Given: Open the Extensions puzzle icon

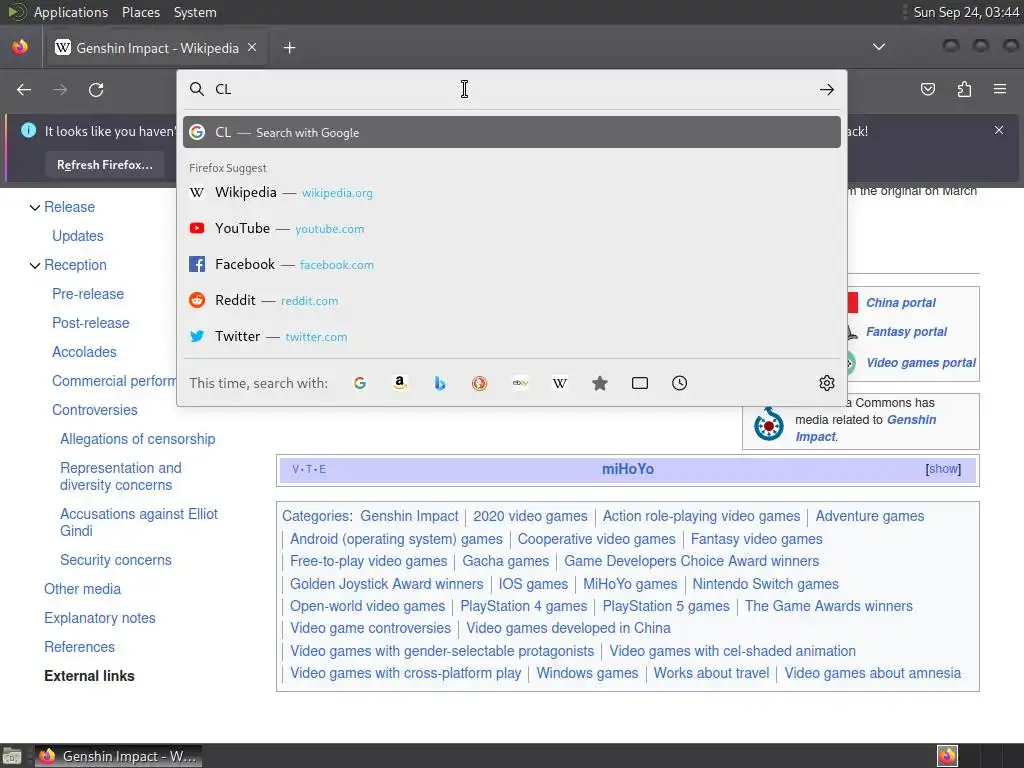Looking at the screenshot, I should point(964,89).
